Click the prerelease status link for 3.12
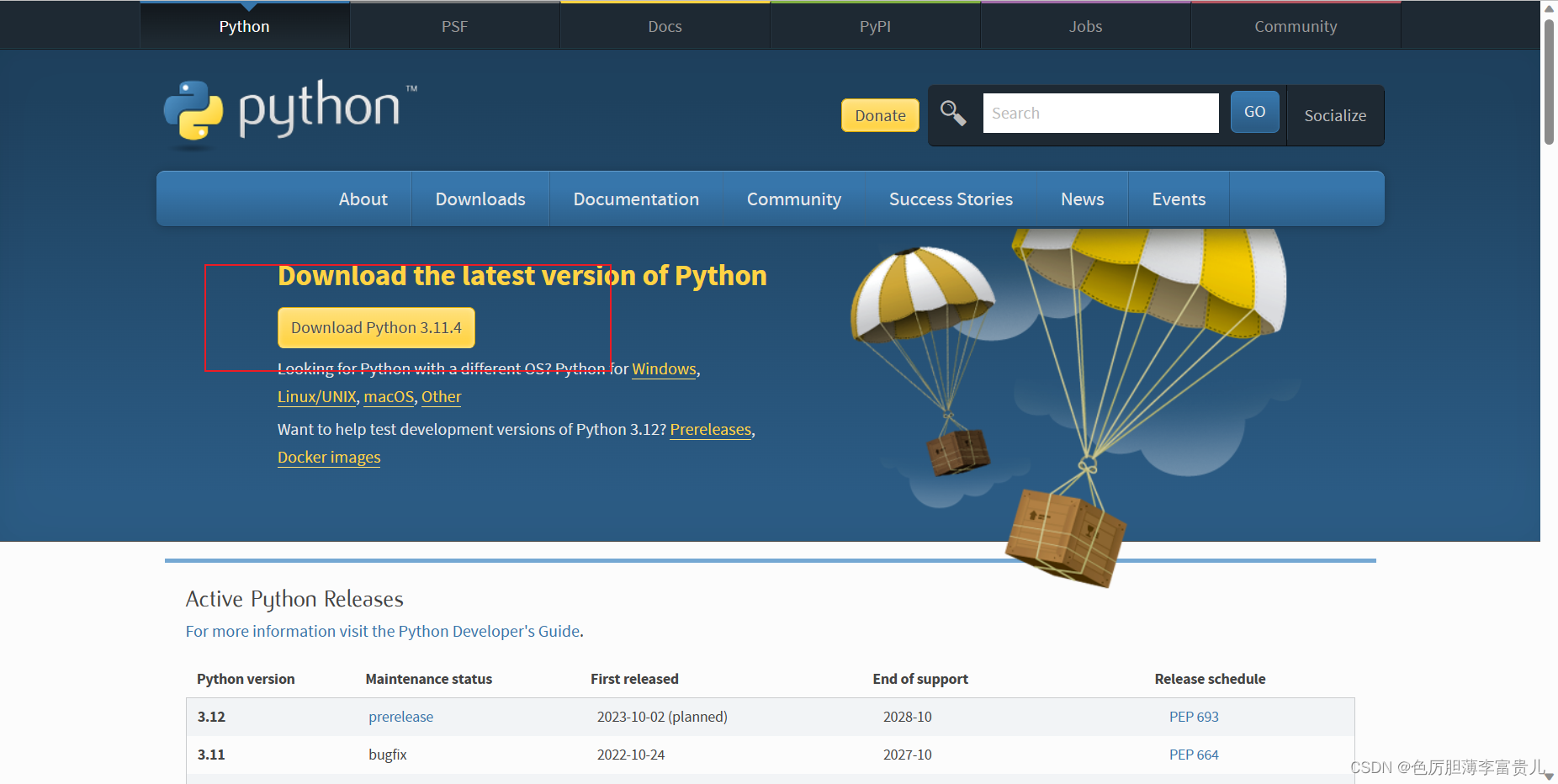 point(400,717)
